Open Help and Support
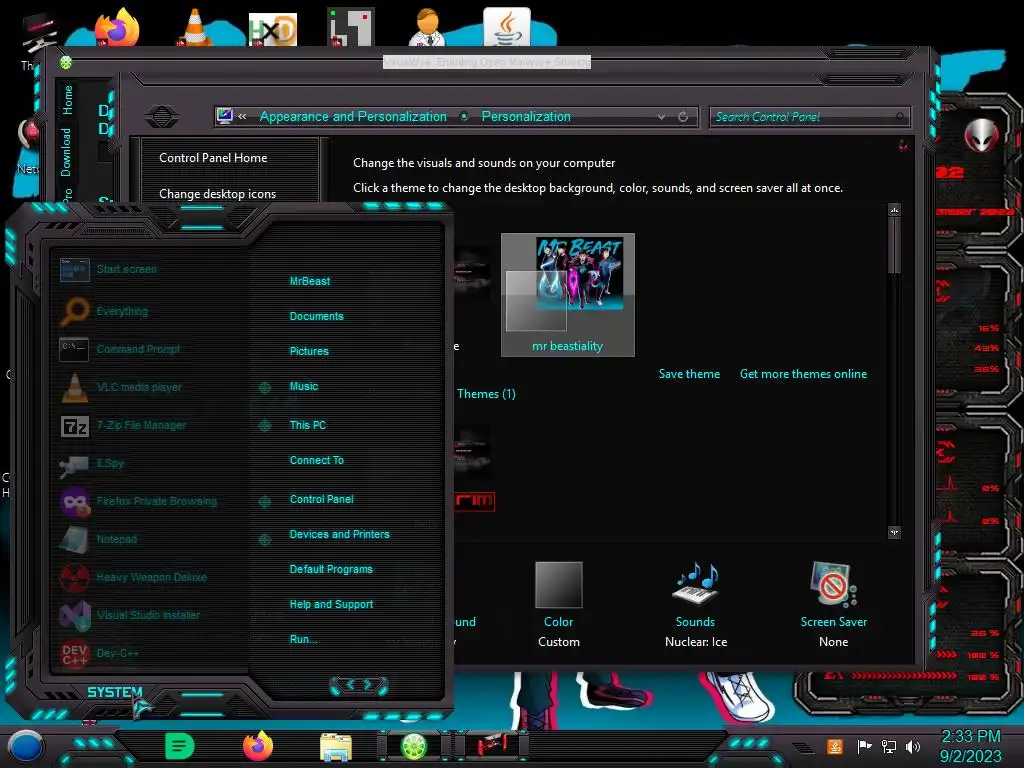 (x=331, y=604)
